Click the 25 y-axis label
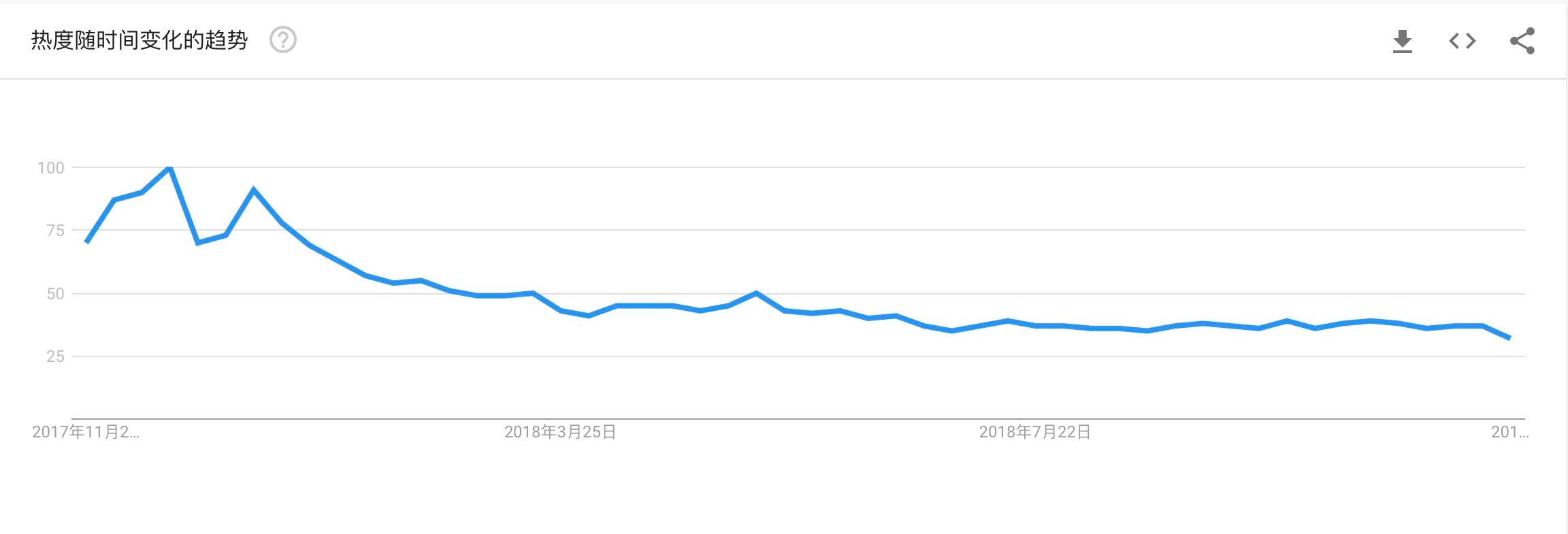Screen dimensions: 1568x534 click(55, 356)
